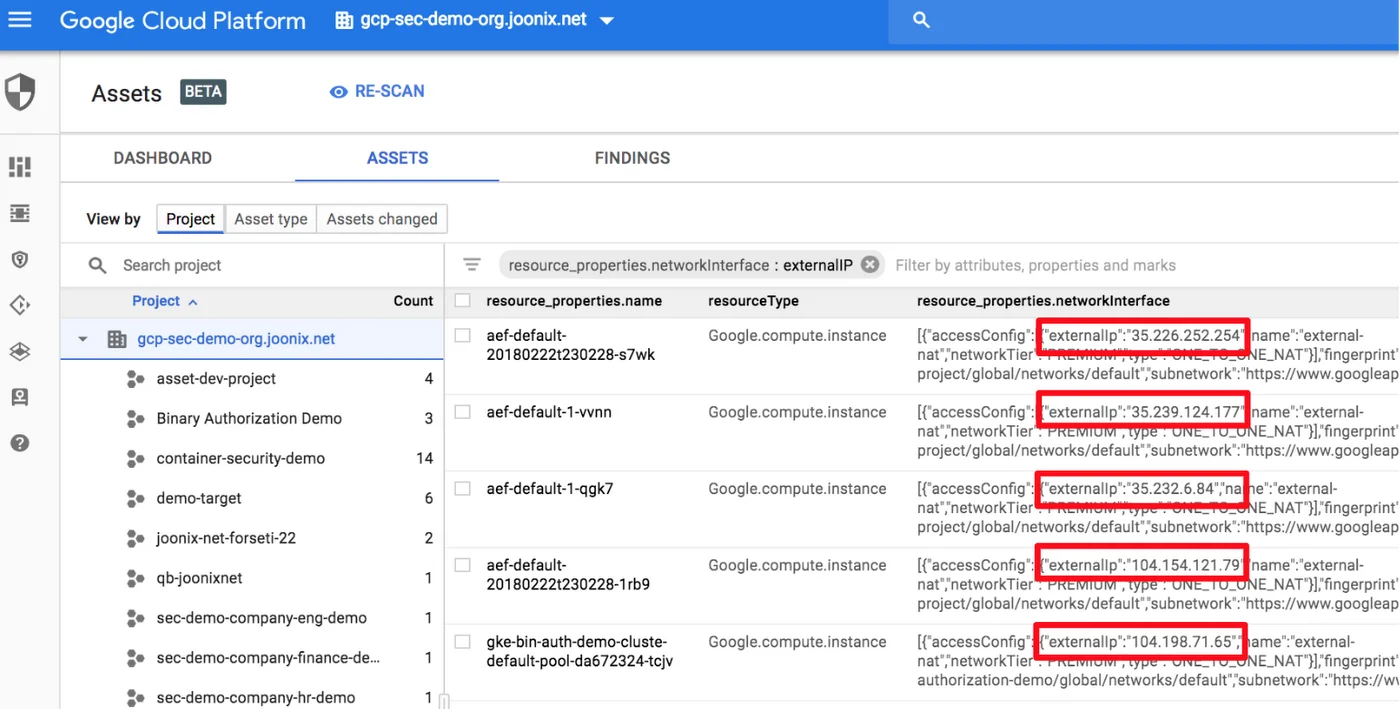Select the asset discovery diamond icon
1400x709 pixels.
pyautogui.click(x=19, y=305)
